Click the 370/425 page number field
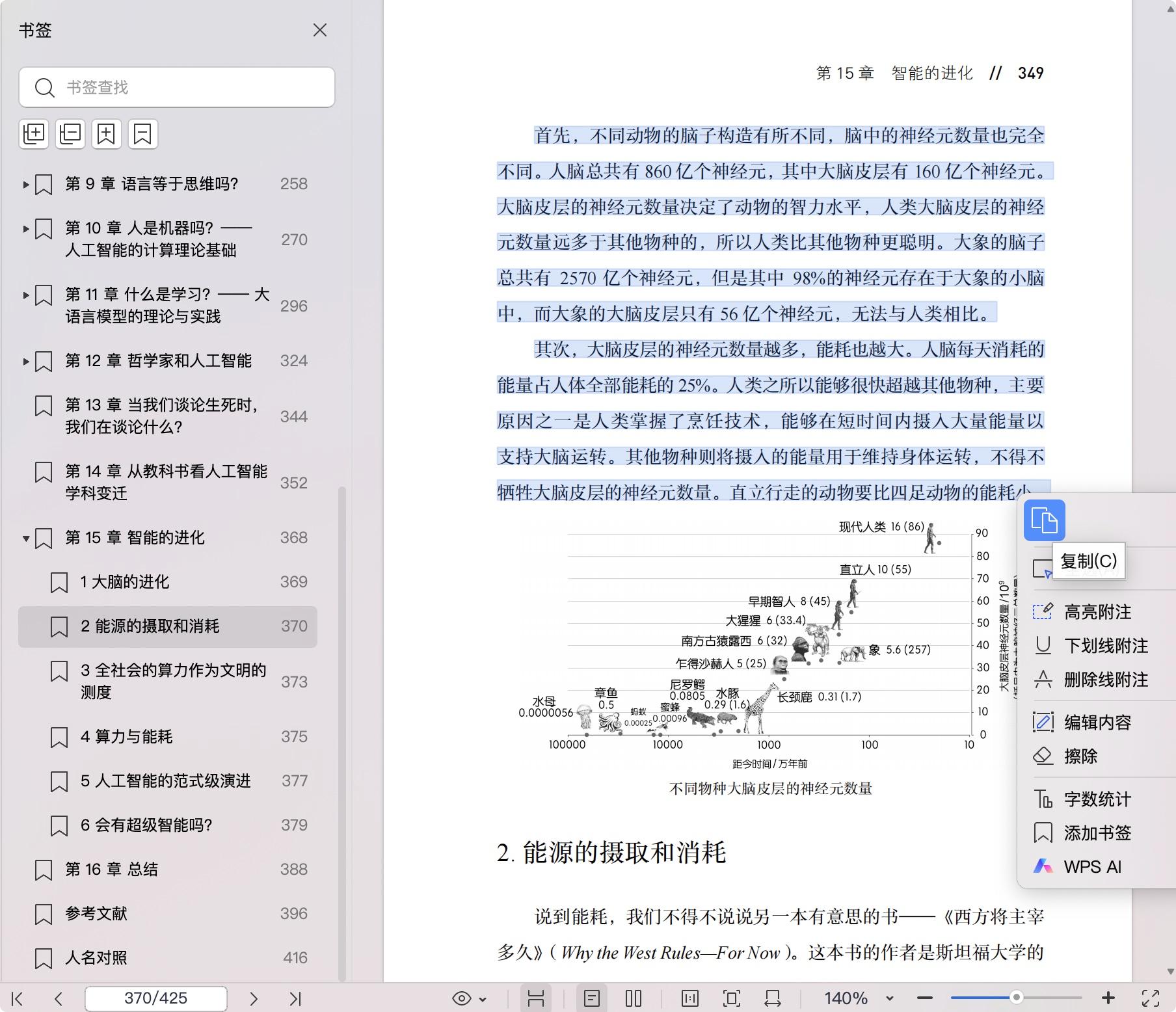 (x=156, y=998)
